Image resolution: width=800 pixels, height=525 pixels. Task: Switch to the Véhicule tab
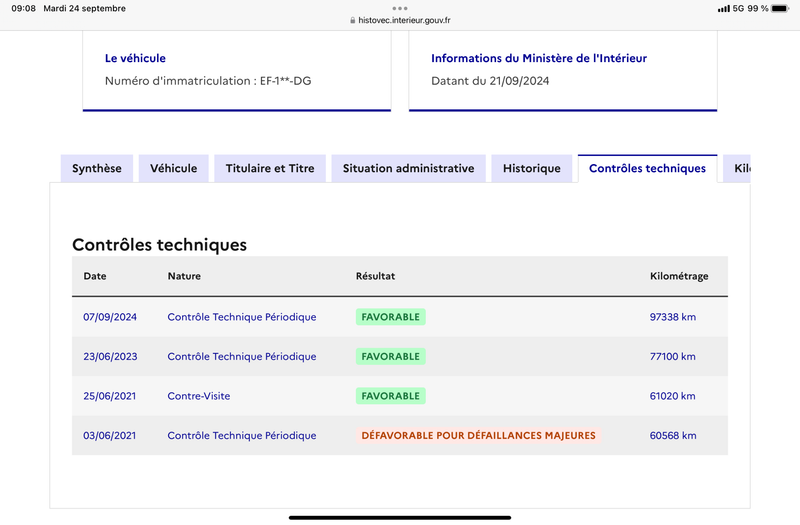pyautogui.click(x=173, y=168)
